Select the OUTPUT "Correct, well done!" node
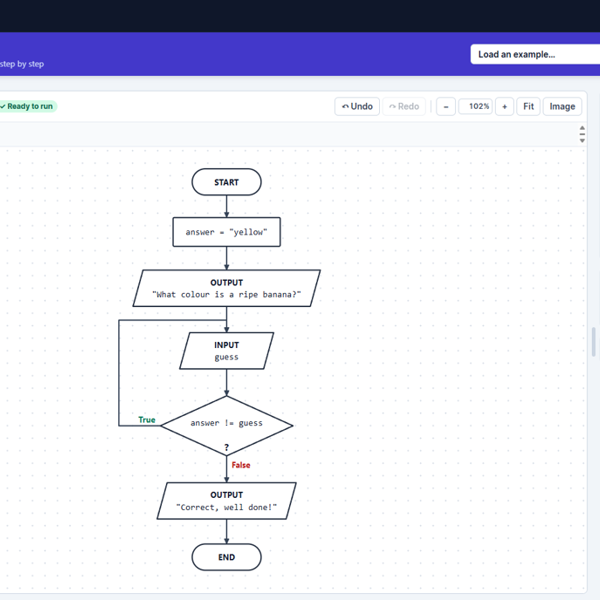The width and height of the screenshot is (600, 600). coord(227,501)
